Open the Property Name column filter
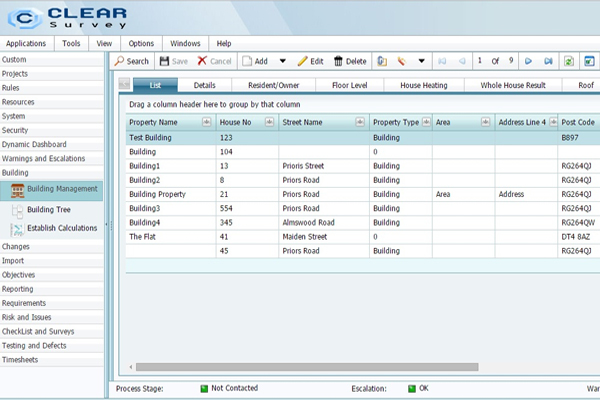 [x=207, y=122]
